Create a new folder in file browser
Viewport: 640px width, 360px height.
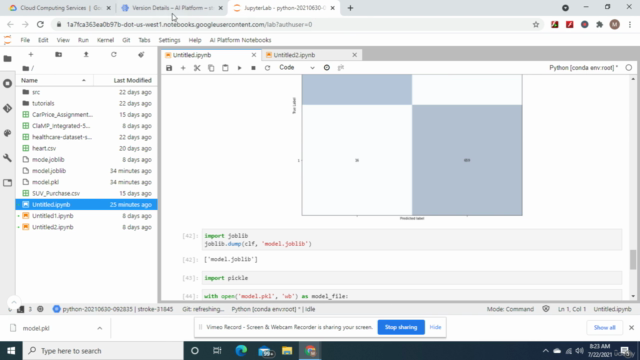58,54
